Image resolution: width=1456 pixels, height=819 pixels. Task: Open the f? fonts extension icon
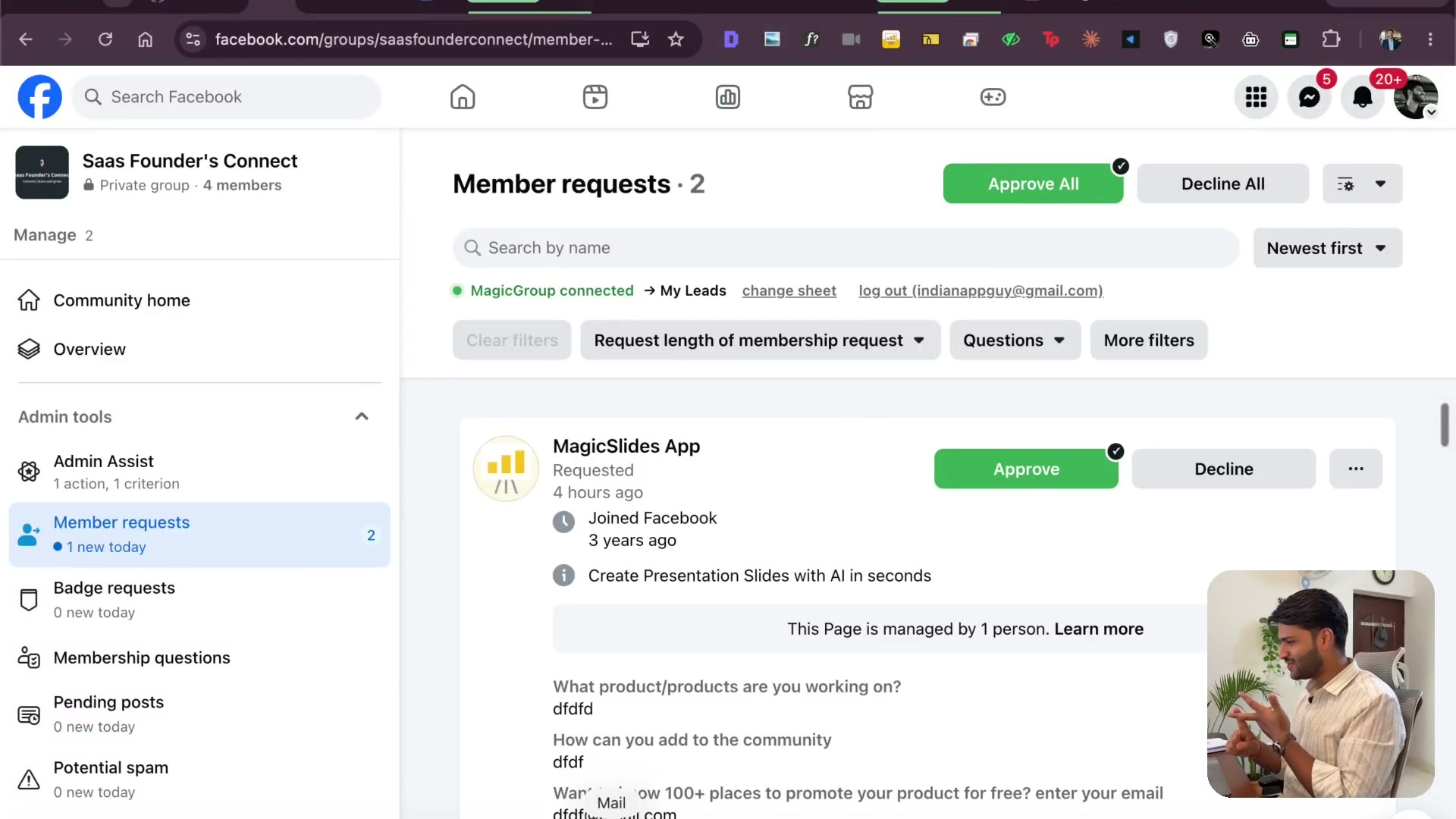811,39
